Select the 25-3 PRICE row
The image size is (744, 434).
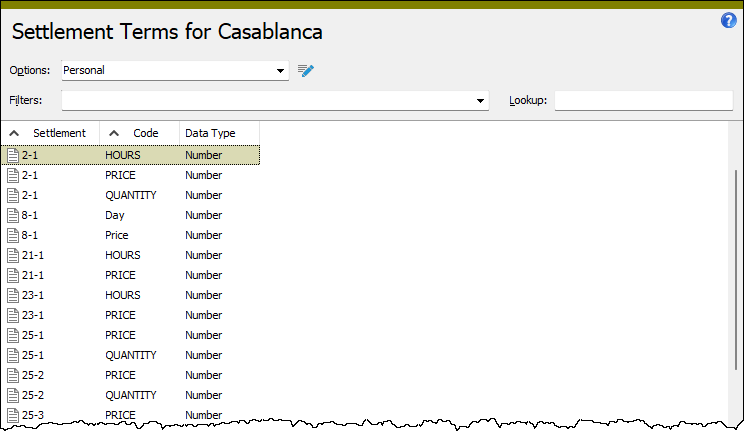(130, 415)
